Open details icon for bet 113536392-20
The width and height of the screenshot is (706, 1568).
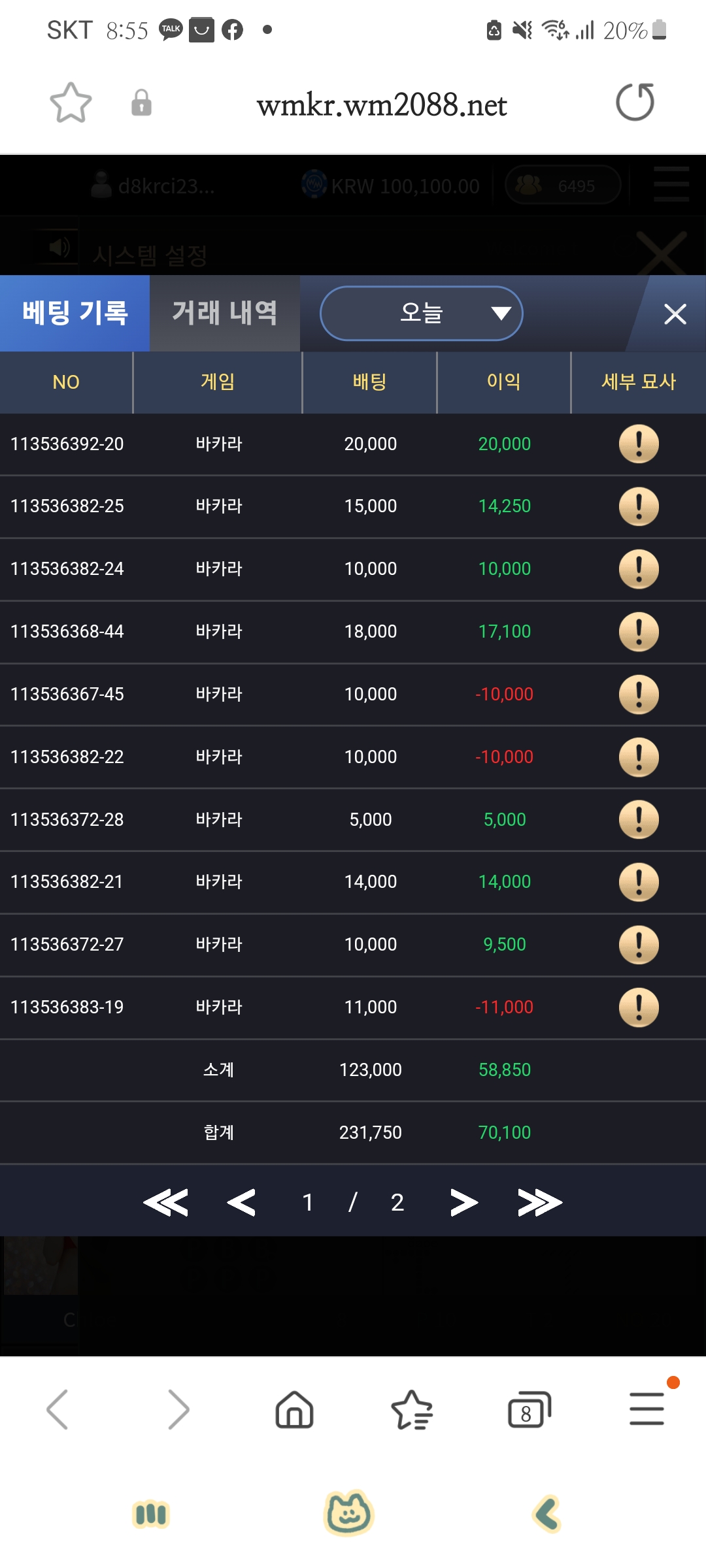(639, 444)
